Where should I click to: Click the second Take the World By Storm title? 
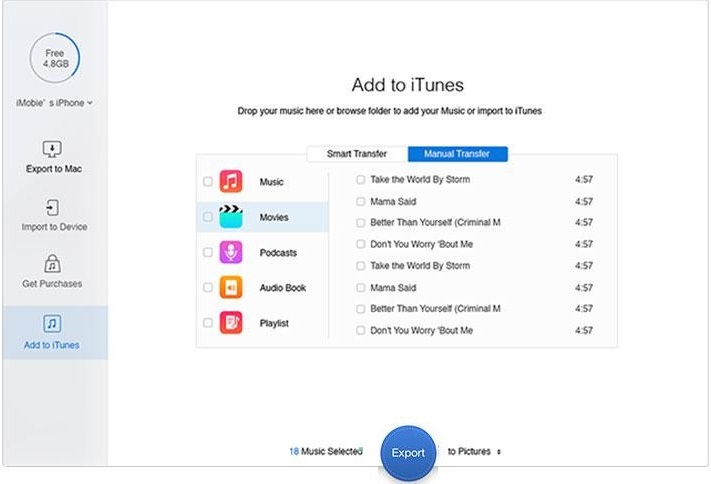tap(420, 266)
